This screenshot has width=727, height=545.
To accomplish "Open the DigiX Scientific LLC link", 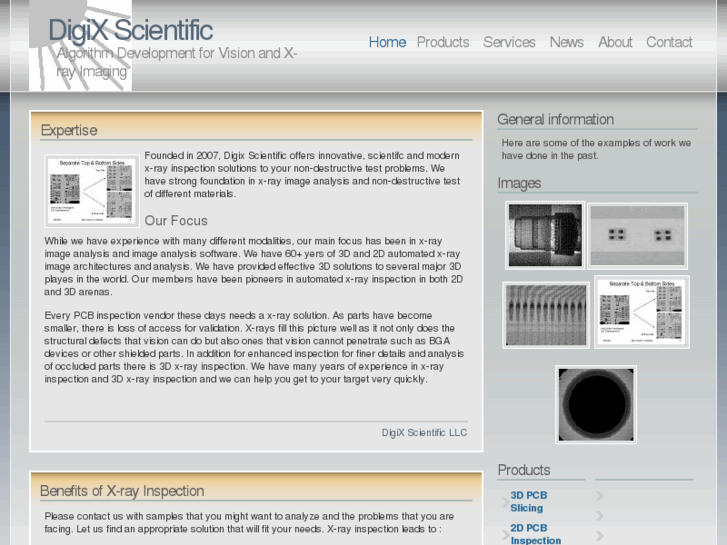I will click(424, 432).
